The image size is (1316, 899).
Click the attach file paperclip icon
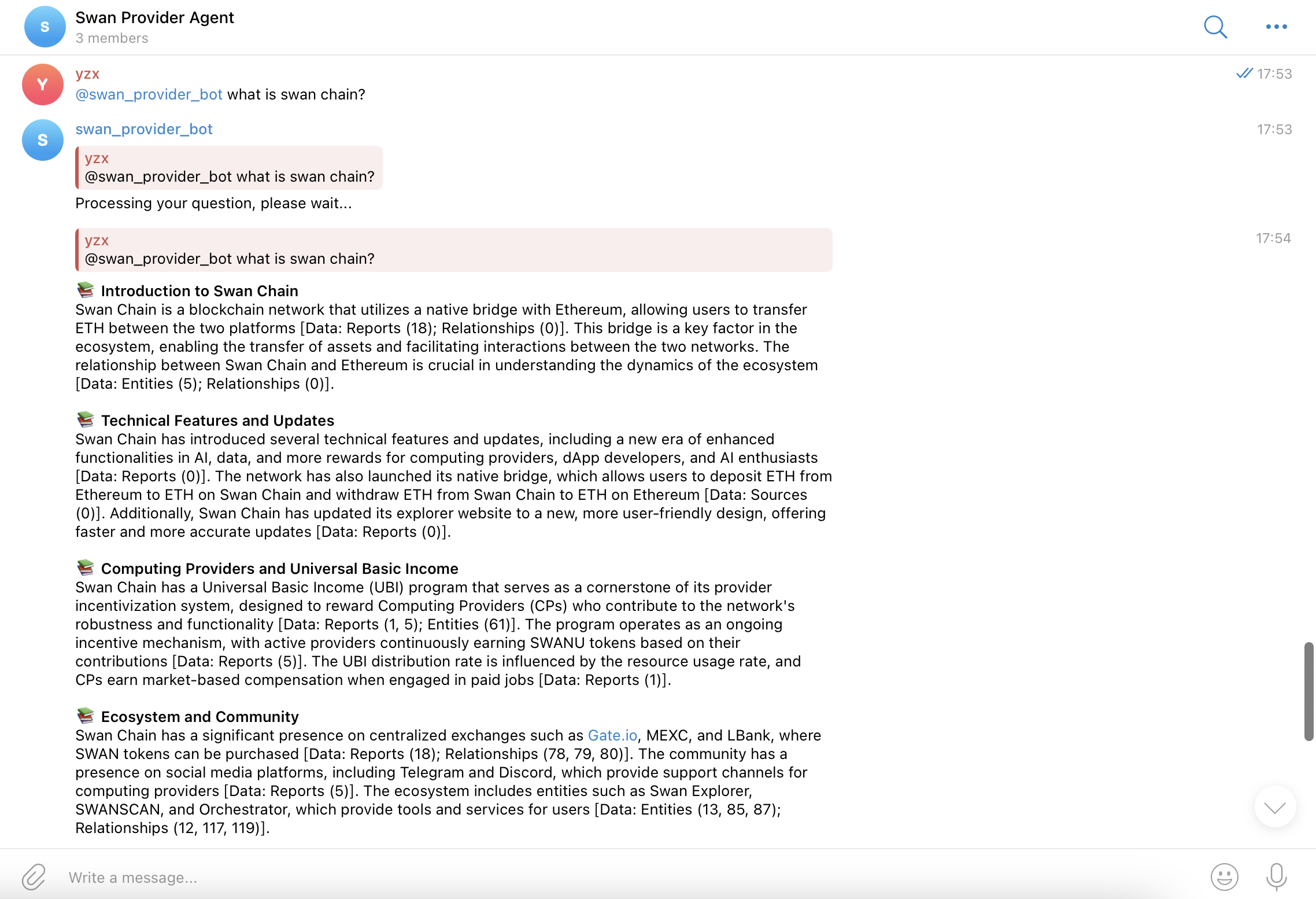(x=34, y=876)
